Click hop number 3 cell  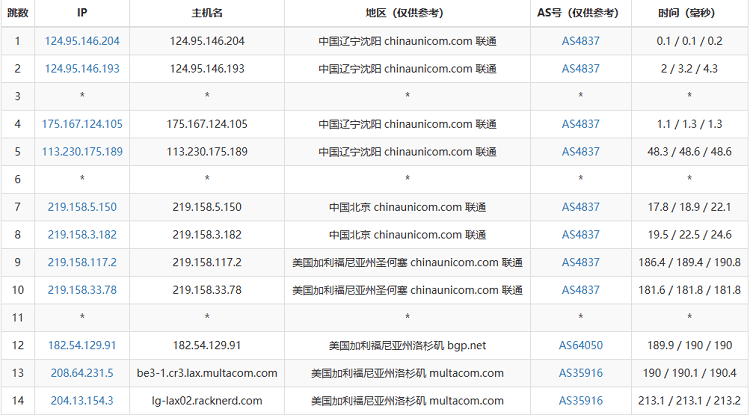tap(18, 97)
